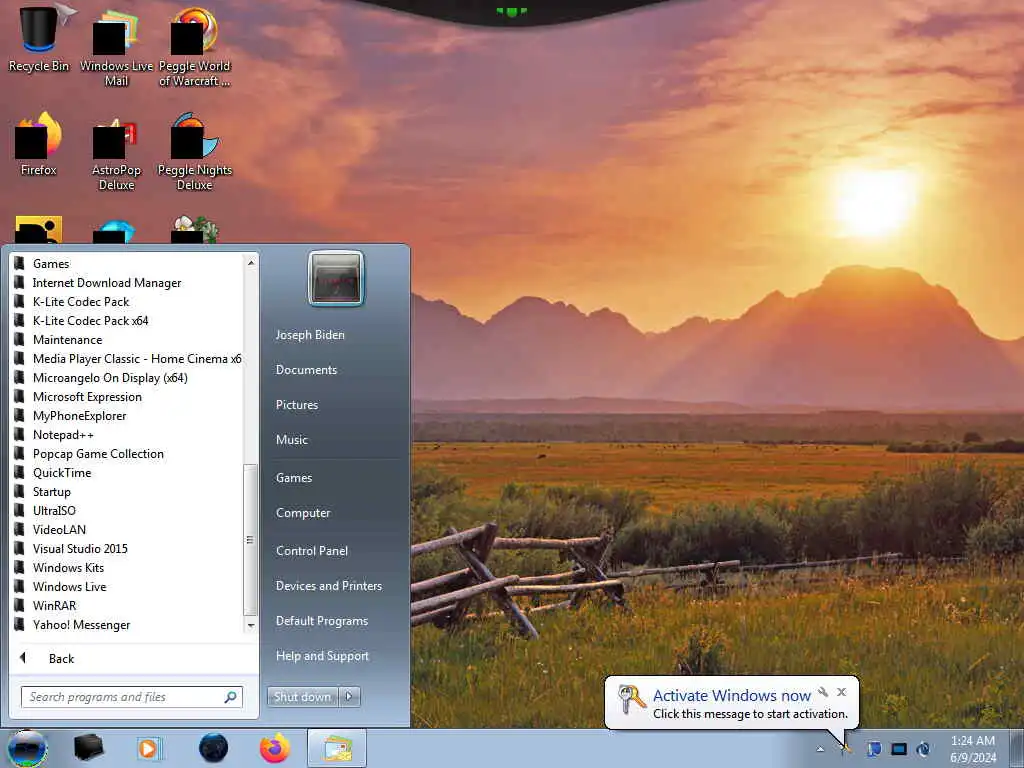Close the Activate Windows balloon

coord(842,692)
